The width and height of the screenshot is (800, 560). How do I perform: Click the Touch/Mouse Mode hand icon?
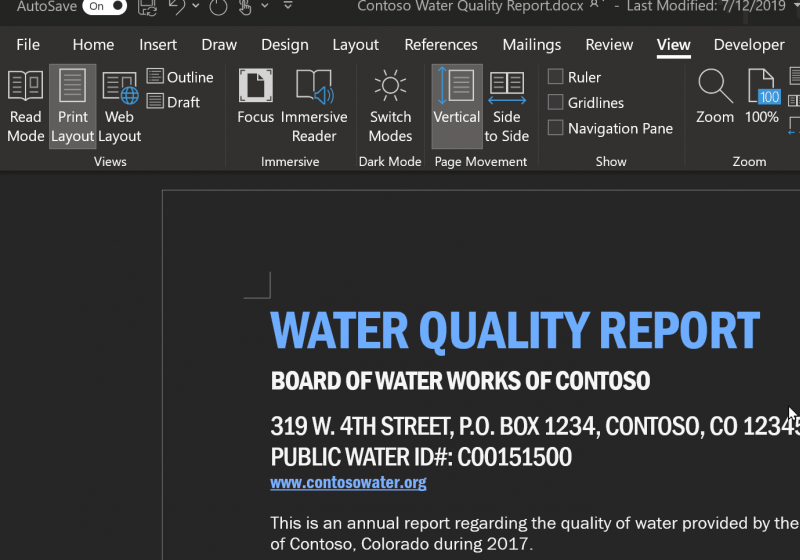(x=245, y=7)
